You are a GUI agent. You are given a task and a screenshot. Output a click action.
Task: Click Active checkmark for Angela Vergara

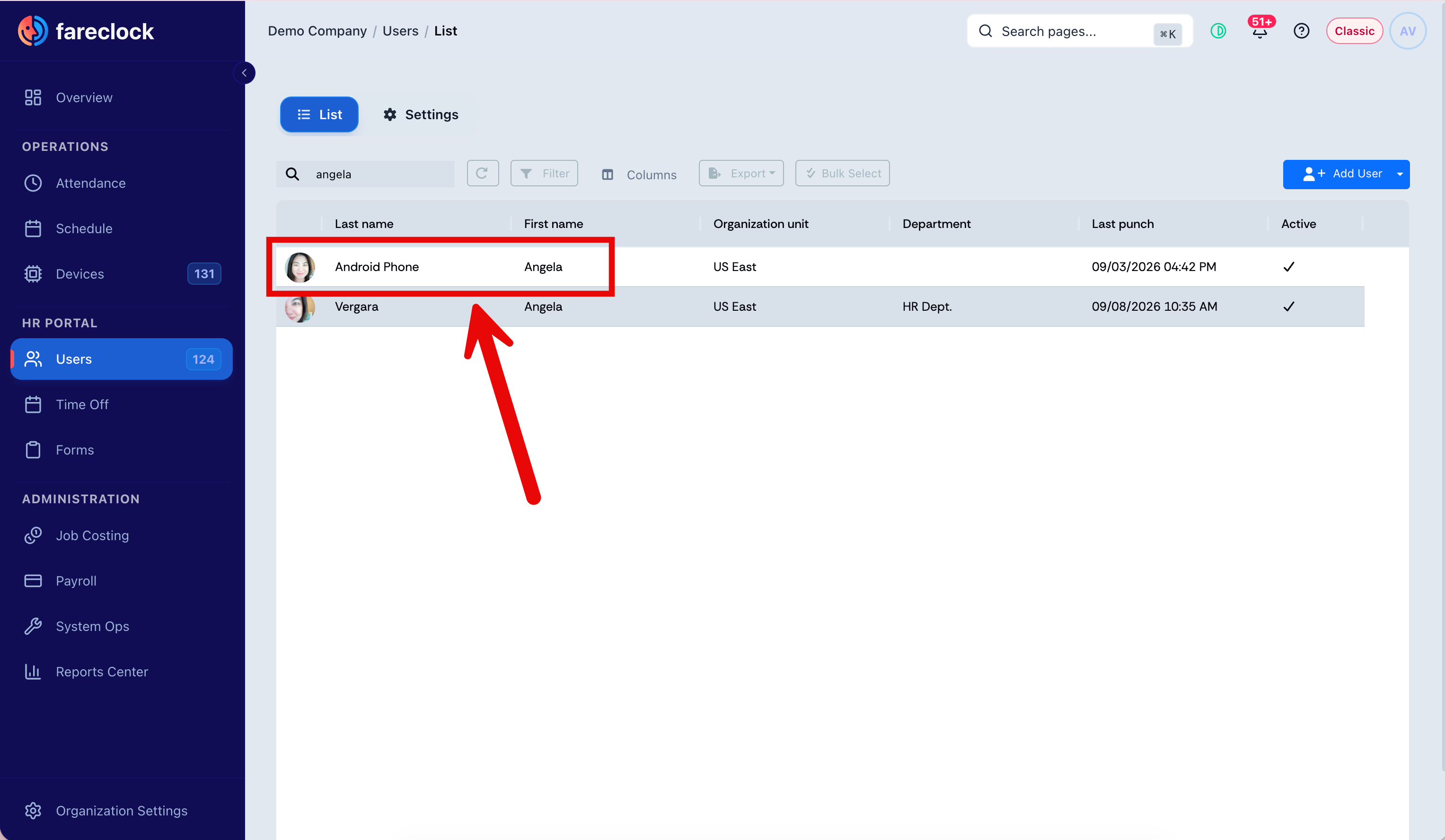click(x=1288, y=307)
